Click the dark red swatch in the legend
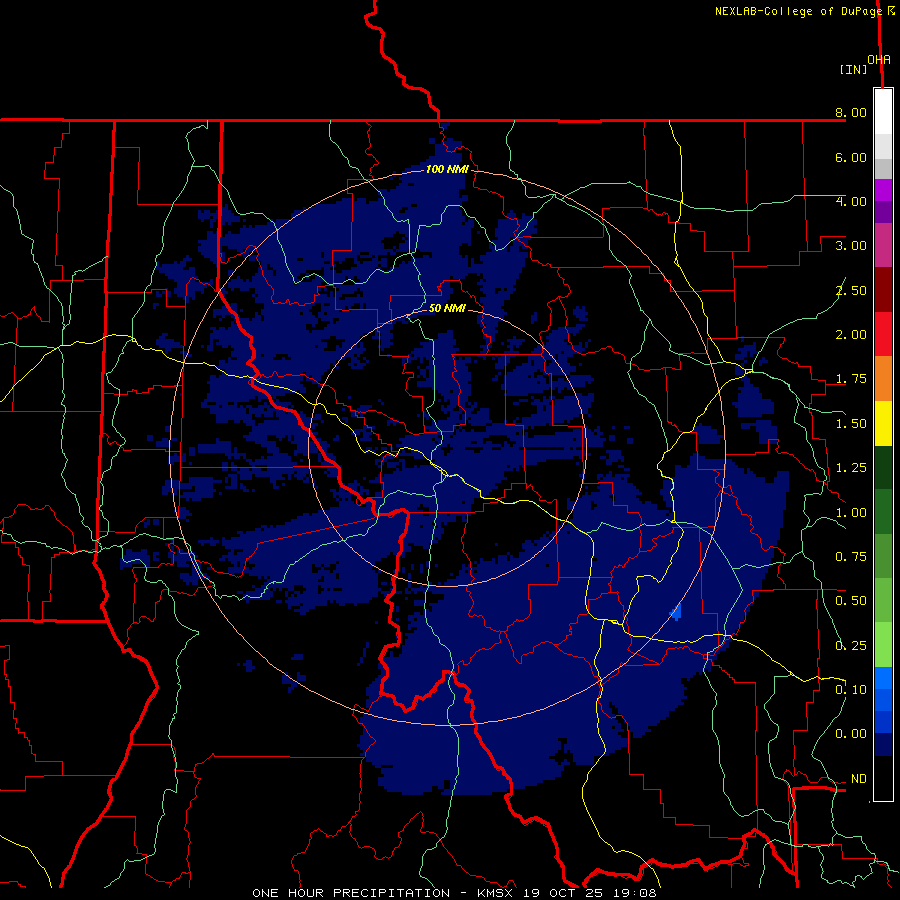Viewport: 900px width, 900px height. (883, 290)
